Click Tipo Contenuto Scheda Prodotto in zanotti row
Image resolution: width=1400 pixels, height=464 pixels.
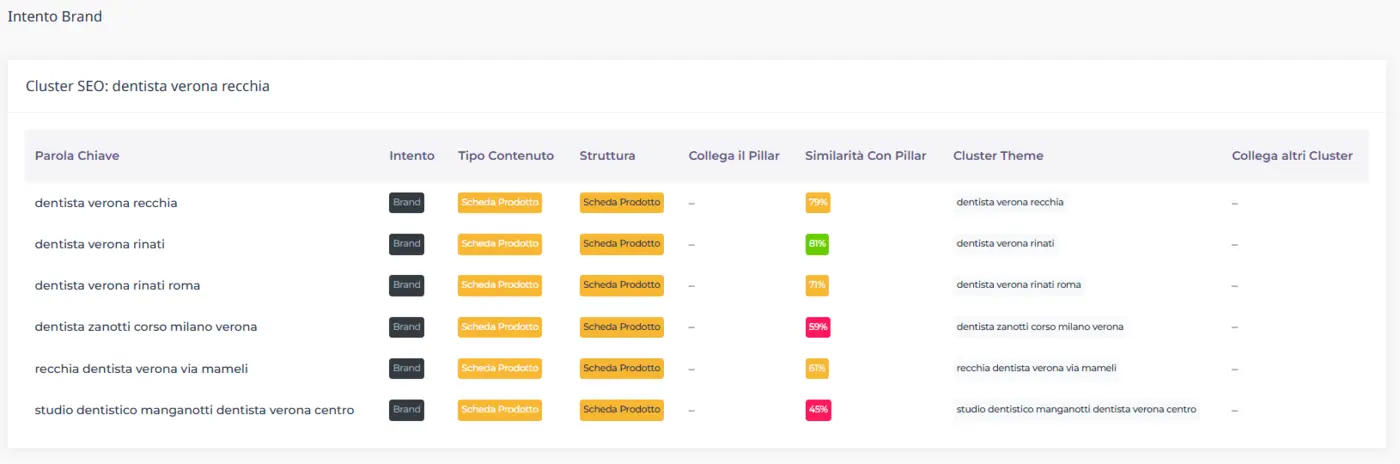coord(500,327)
